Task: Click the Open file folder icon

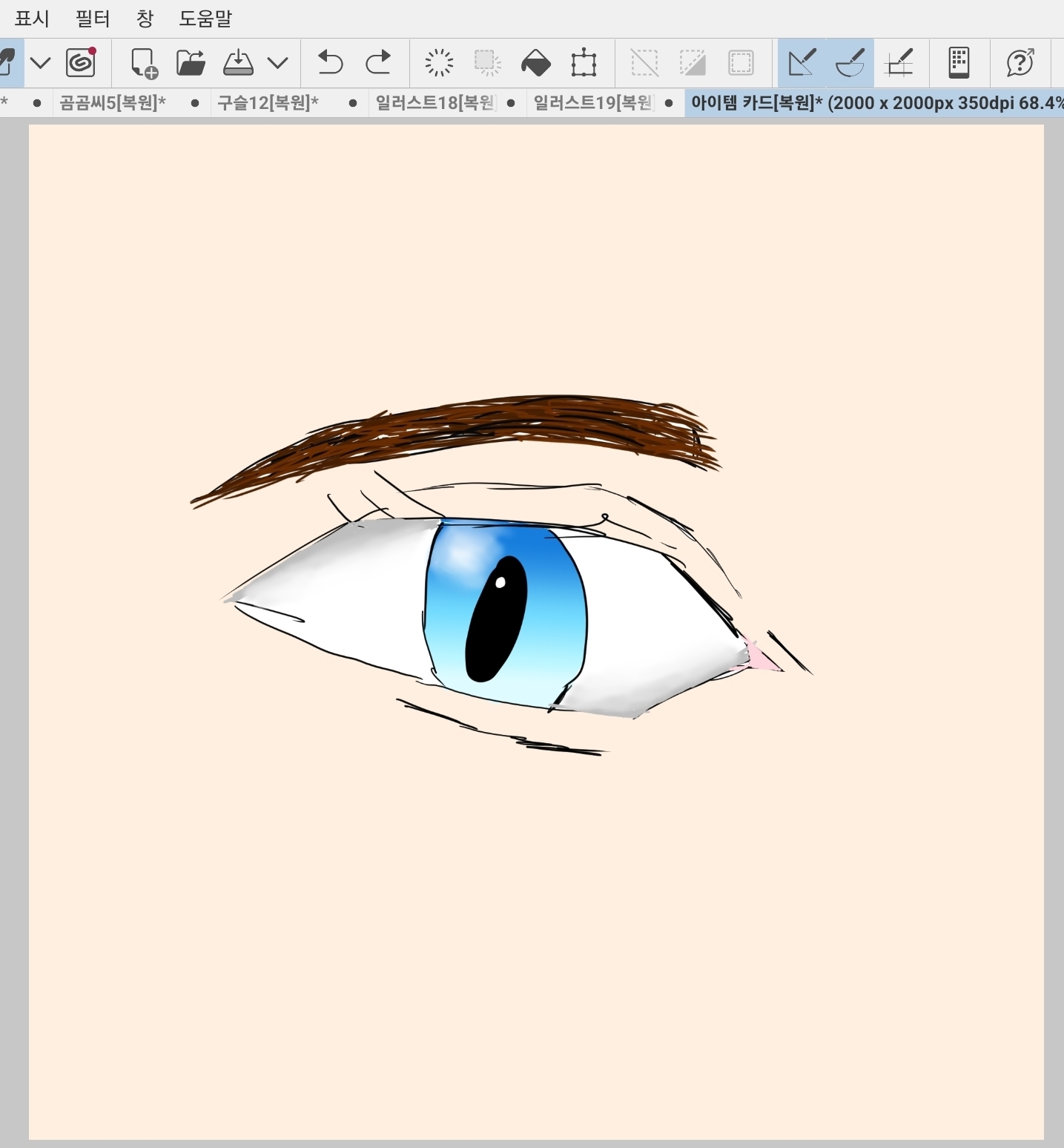Action: tap(191, 63)
